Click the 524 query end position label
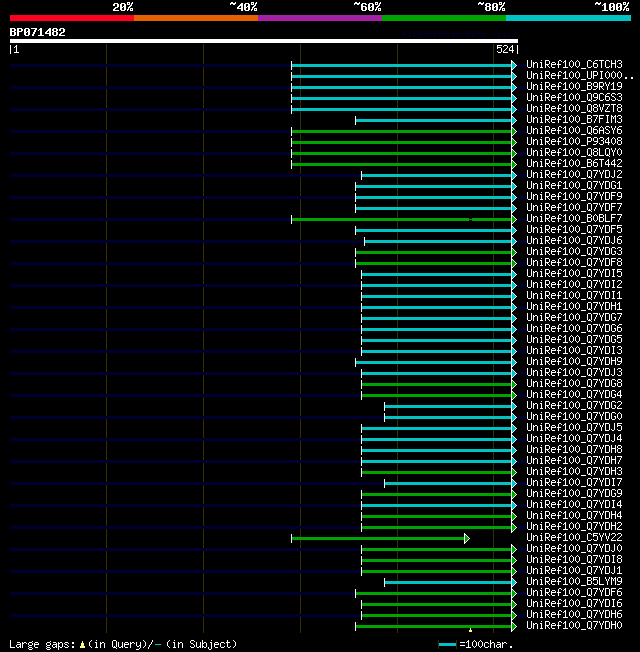 pyautogui.click(x=505, y=49)
